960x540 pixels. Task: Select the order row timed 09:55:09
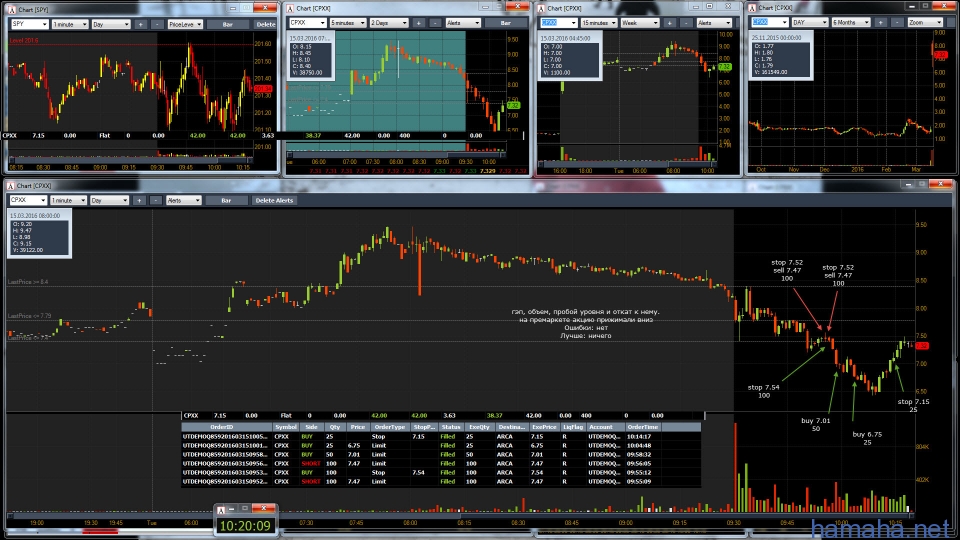441,481
